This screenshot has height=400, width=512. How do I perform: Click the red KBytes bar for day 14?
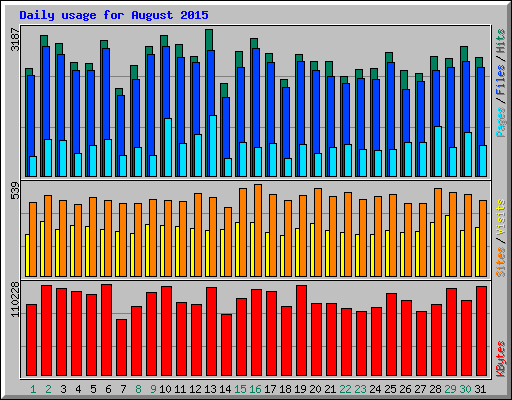pos(227,345)
